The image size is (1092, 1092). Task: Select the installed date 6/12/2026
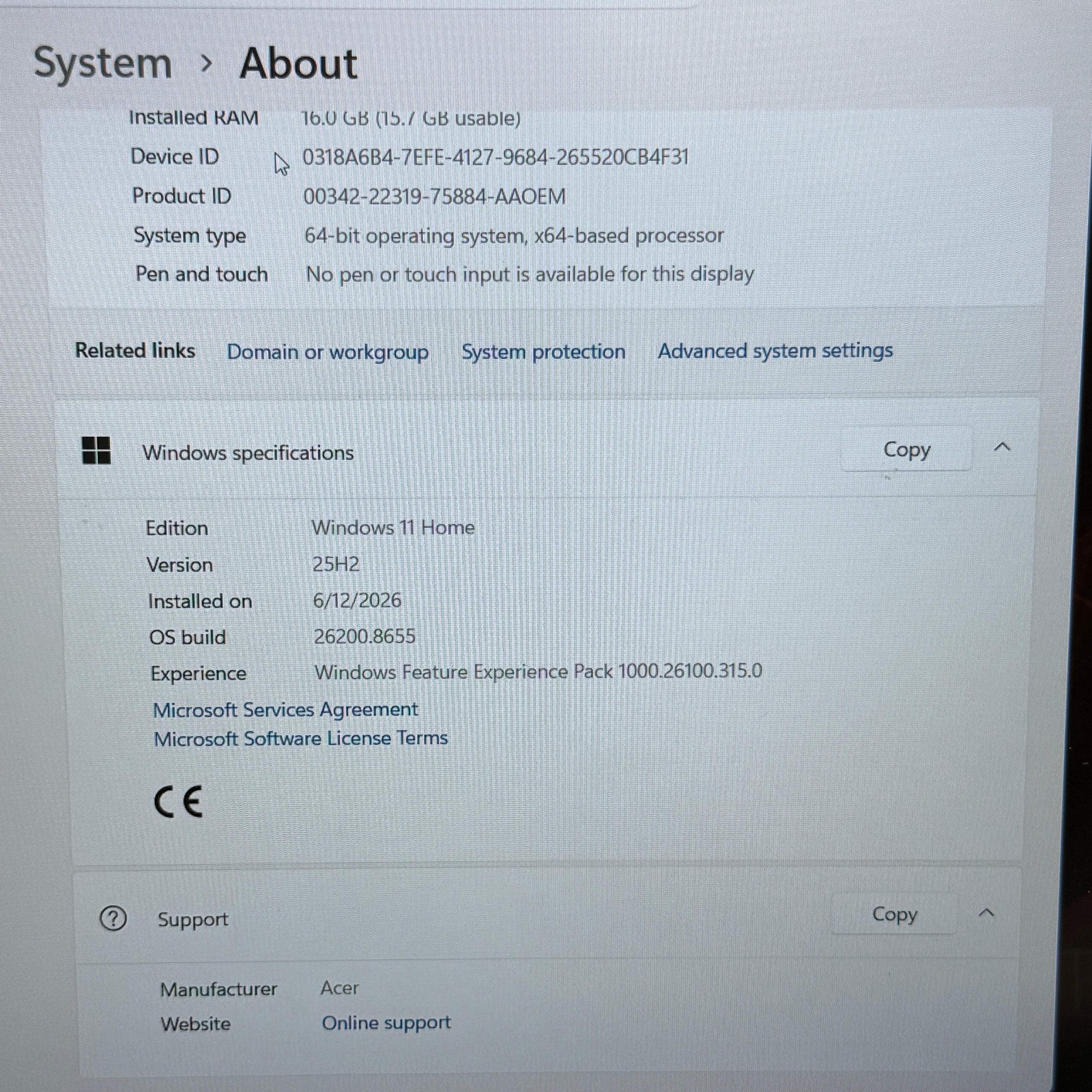tap(357, 601)
